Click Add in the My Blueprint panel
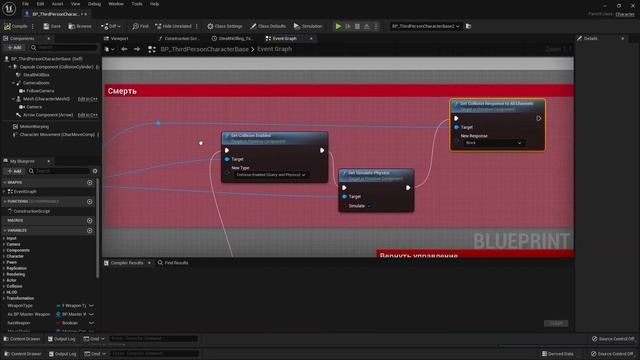The width and height of the screenshot is (640, 360). coord(14,171)
